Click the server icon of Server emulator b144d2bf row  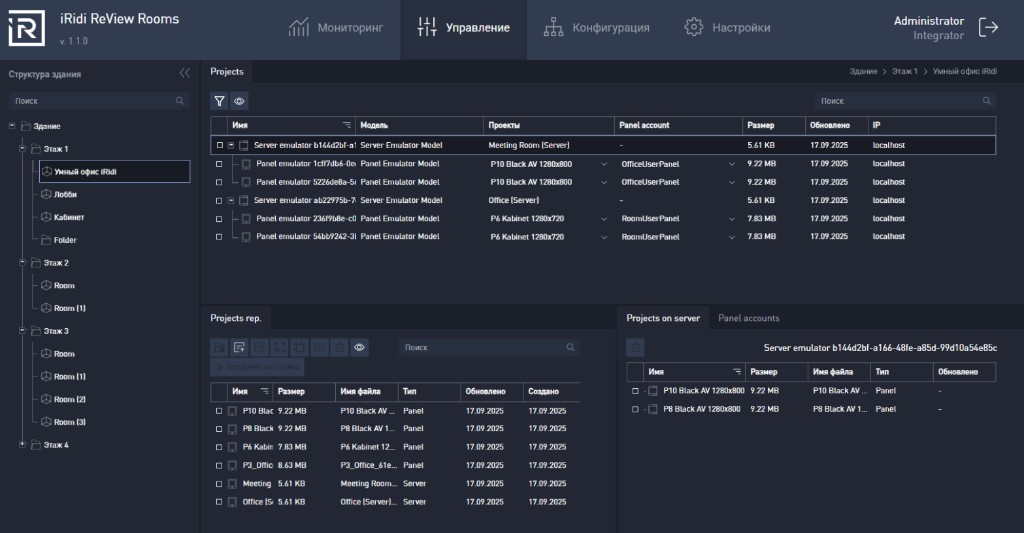tap(244, 146)
